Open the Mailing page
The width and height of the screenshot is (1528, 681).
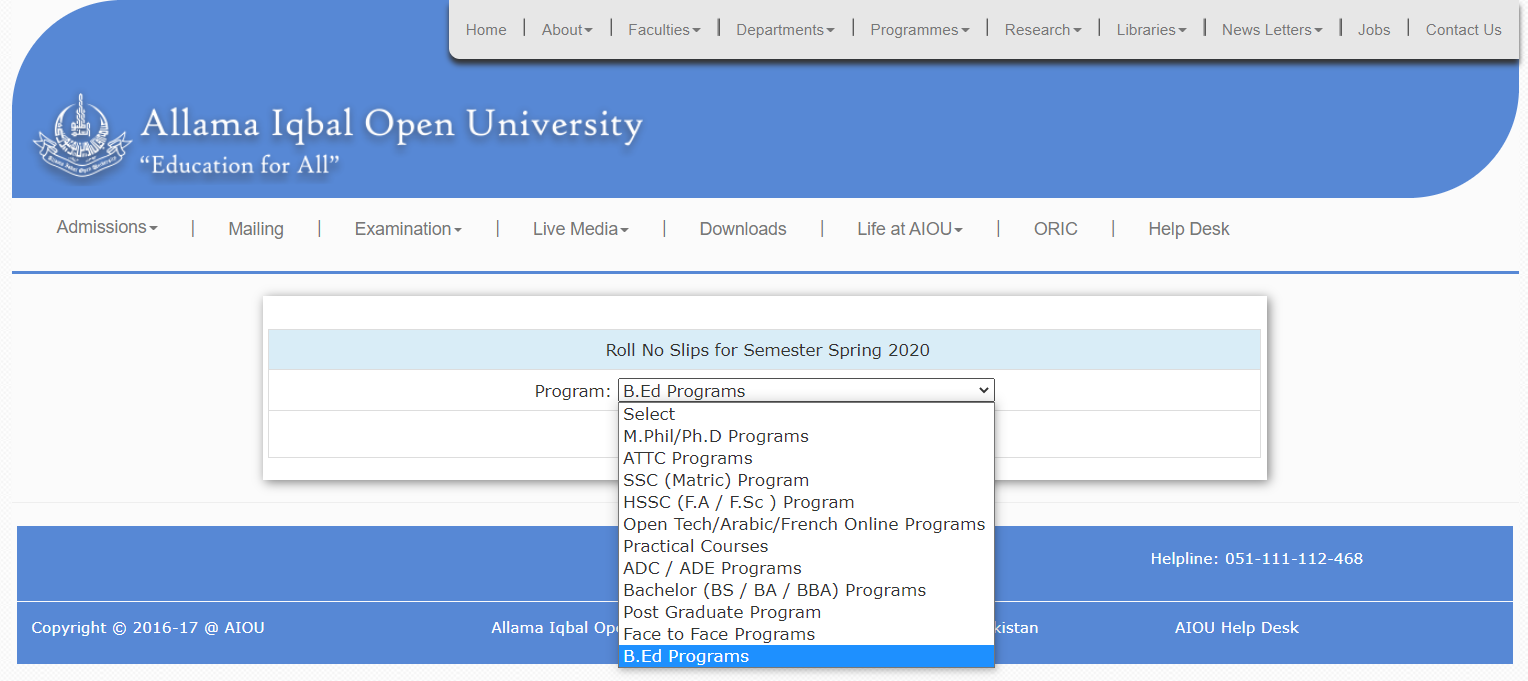tap(256, 229)
